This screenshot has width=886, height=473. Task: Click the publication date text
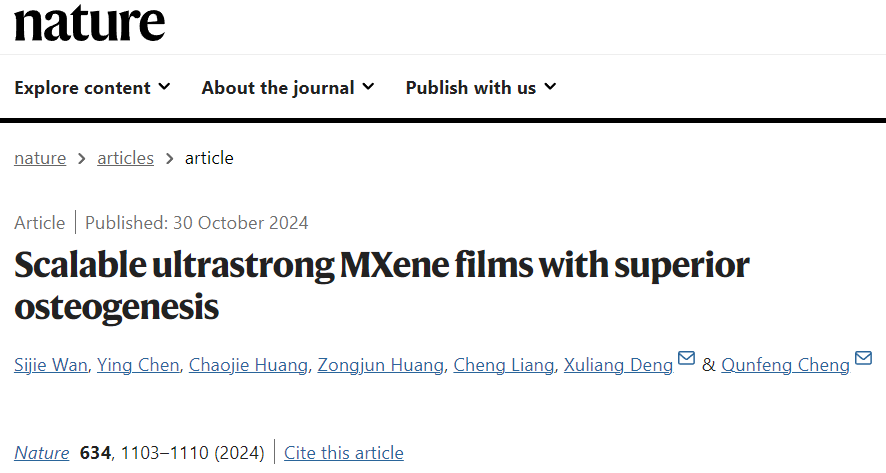coord(197,223)
